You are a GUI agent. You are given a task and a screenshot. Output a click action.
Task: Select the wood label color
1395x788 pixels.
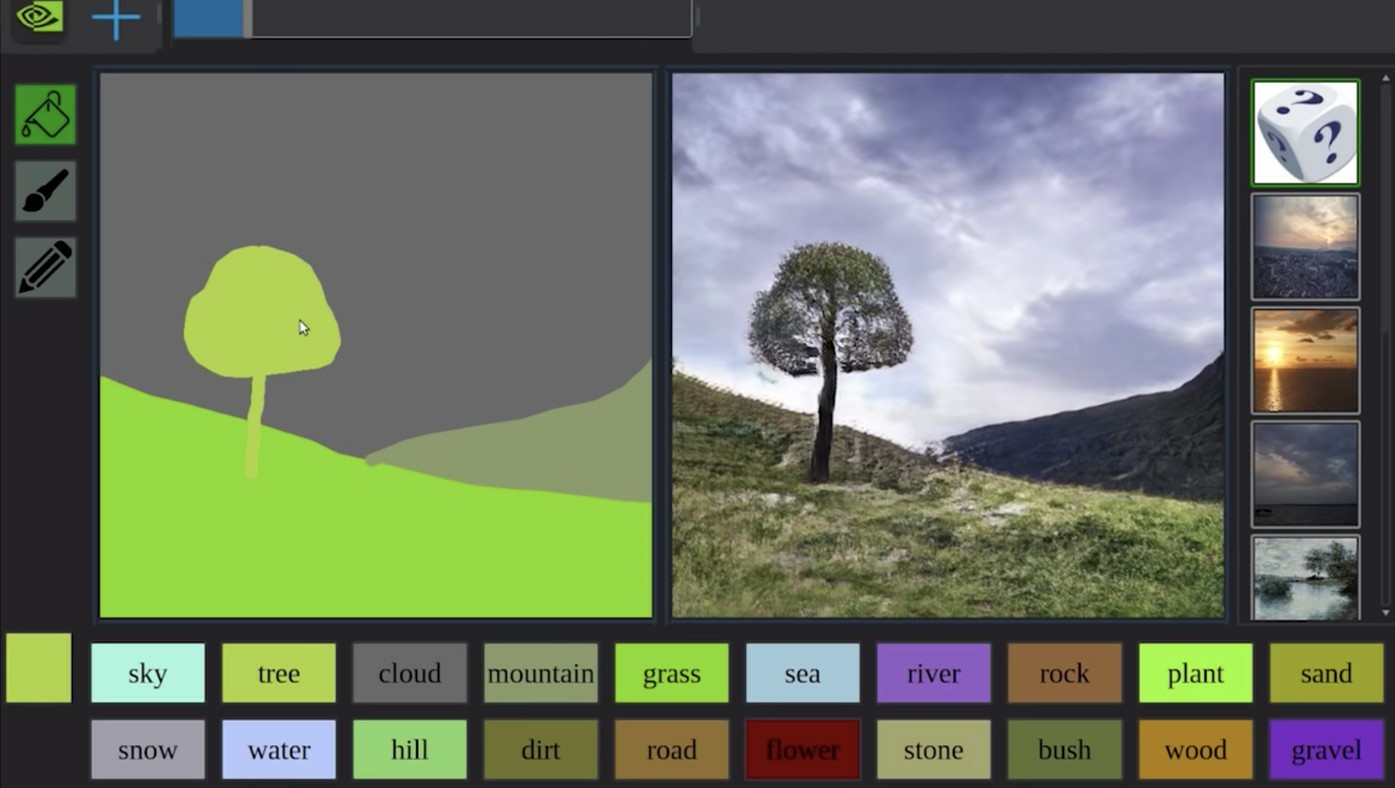(x=1196, y=750)
